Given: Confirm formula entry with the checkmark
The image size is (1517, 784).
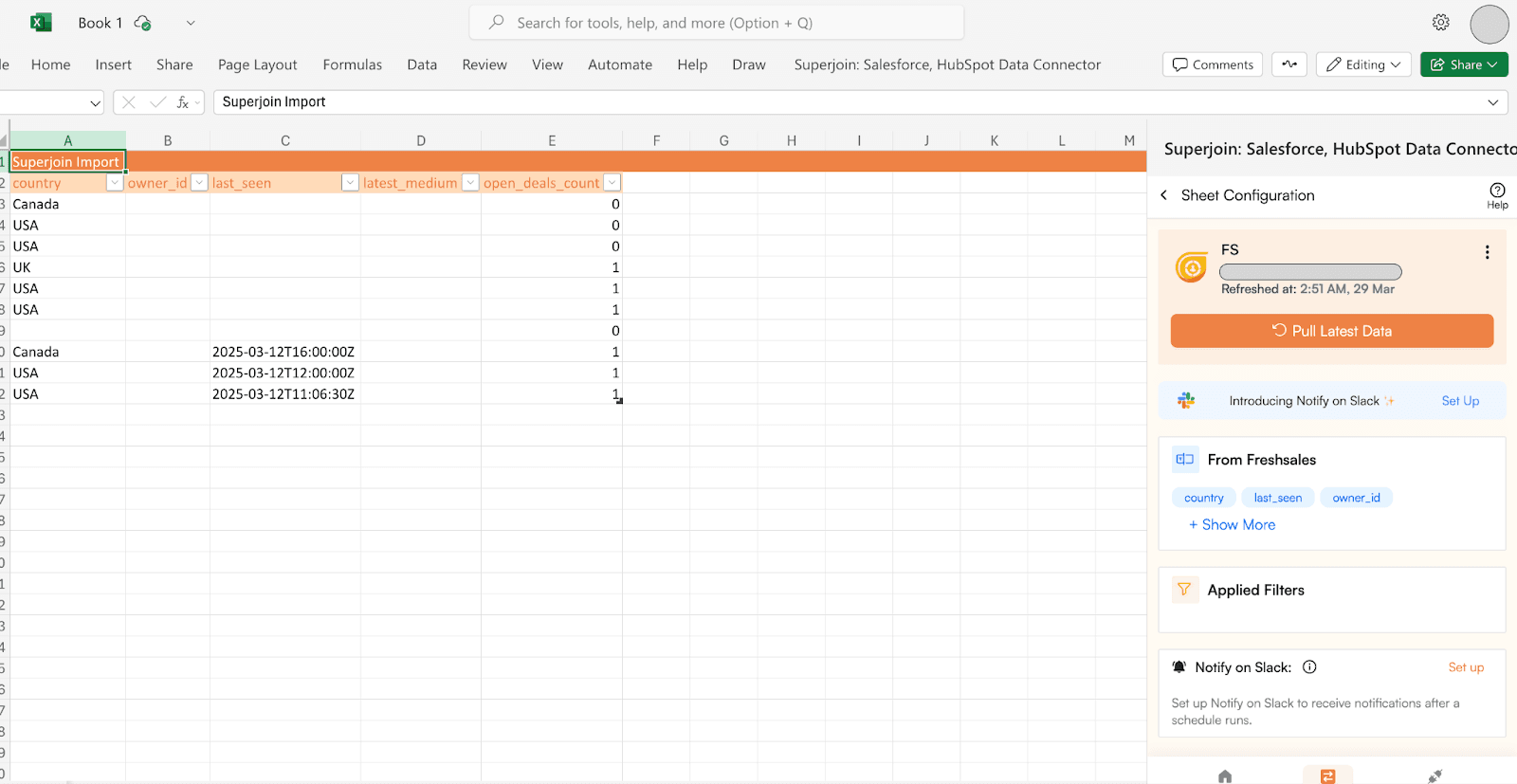Looking at the screenshot, I should (x=157, y=101).
